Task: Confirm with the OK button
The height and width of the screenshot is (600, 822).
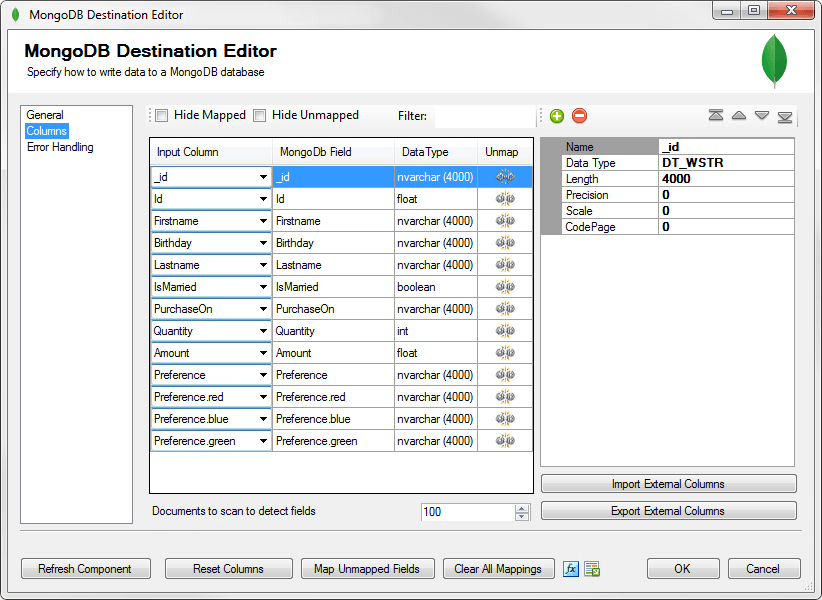Action: coord(683,569)
